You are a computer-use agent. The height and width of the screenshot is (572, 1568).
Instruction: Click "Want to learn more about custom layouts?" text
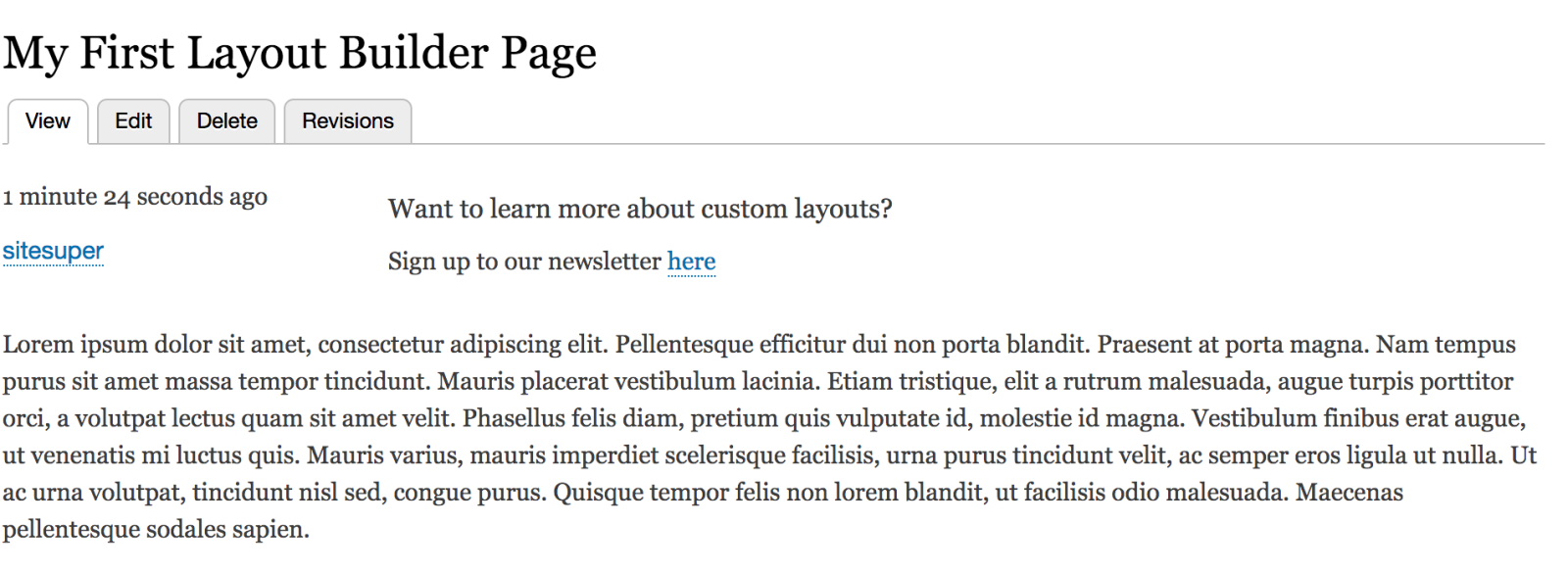pos(639,209)
